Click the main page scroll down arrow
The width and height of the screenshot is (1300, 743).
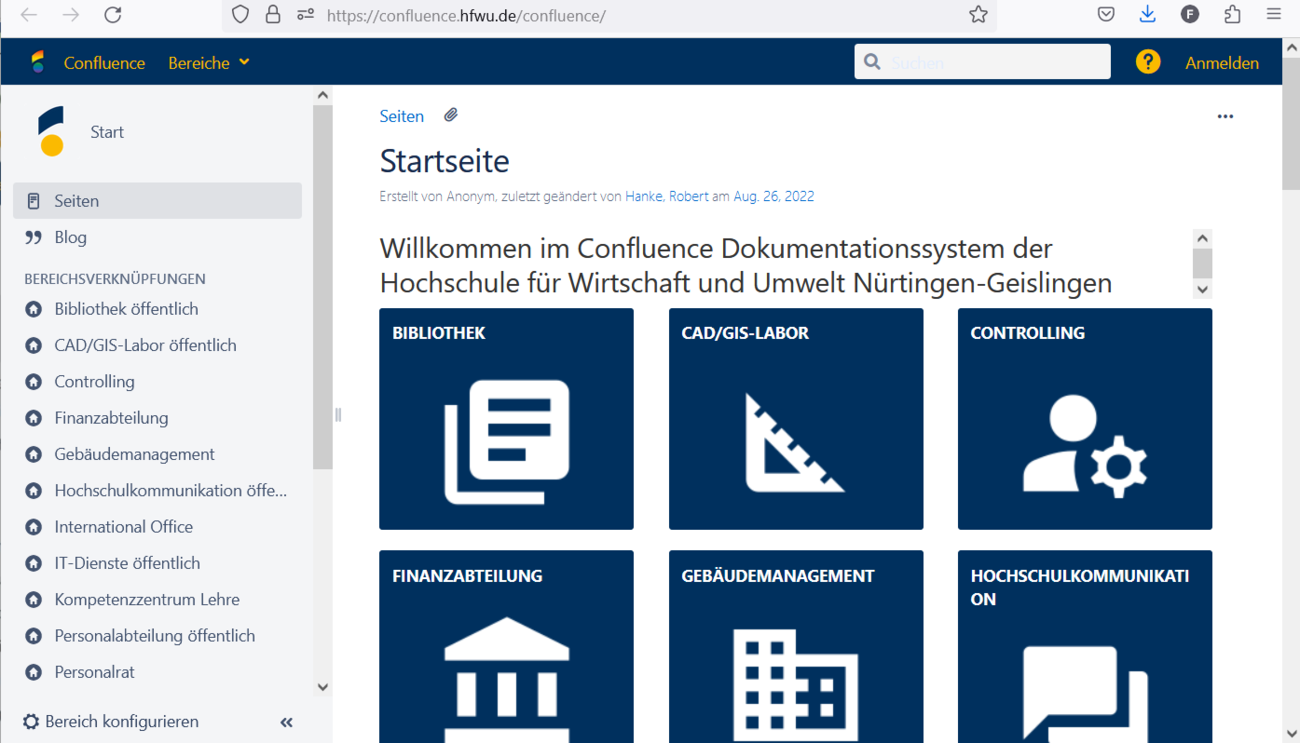[x=1291, y=733]
